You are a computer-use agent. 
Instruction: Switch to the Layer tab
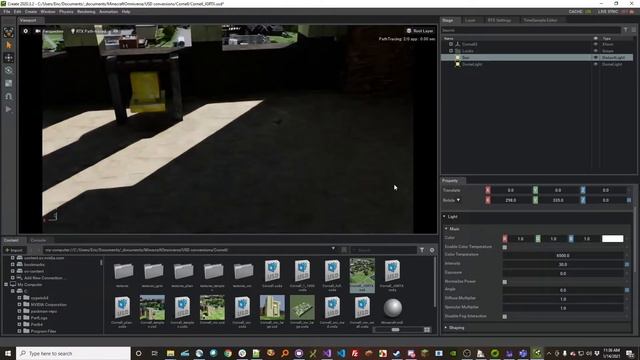[x=470, y=20]
